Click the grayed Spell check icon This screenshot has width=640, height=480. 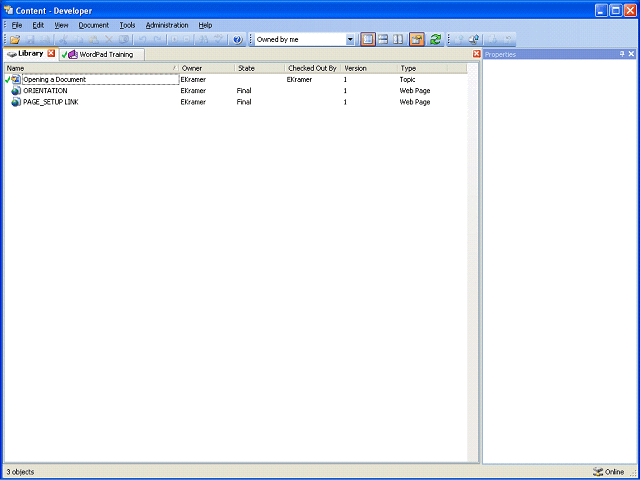pyautogui.click(x=219, y=40)
